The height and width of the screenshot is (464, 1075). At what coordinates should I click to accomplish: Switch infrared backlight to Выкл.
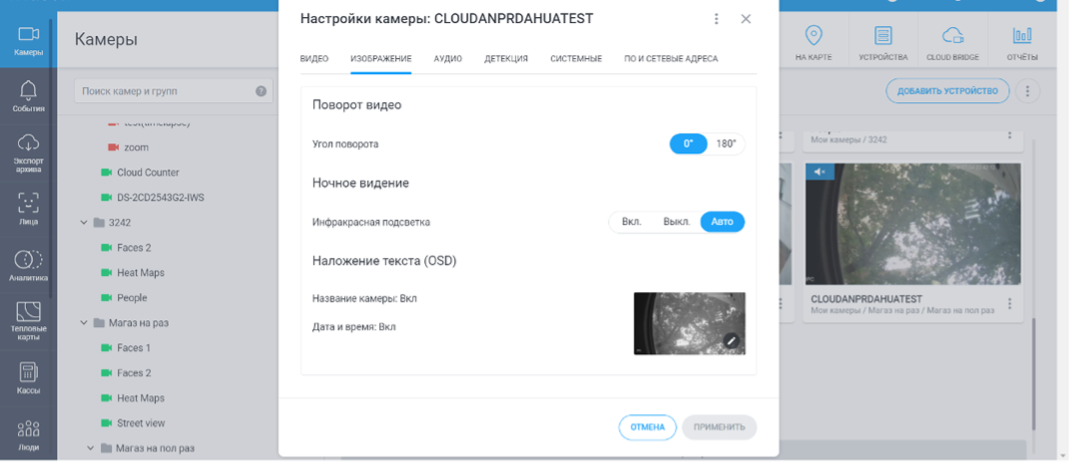676,222
